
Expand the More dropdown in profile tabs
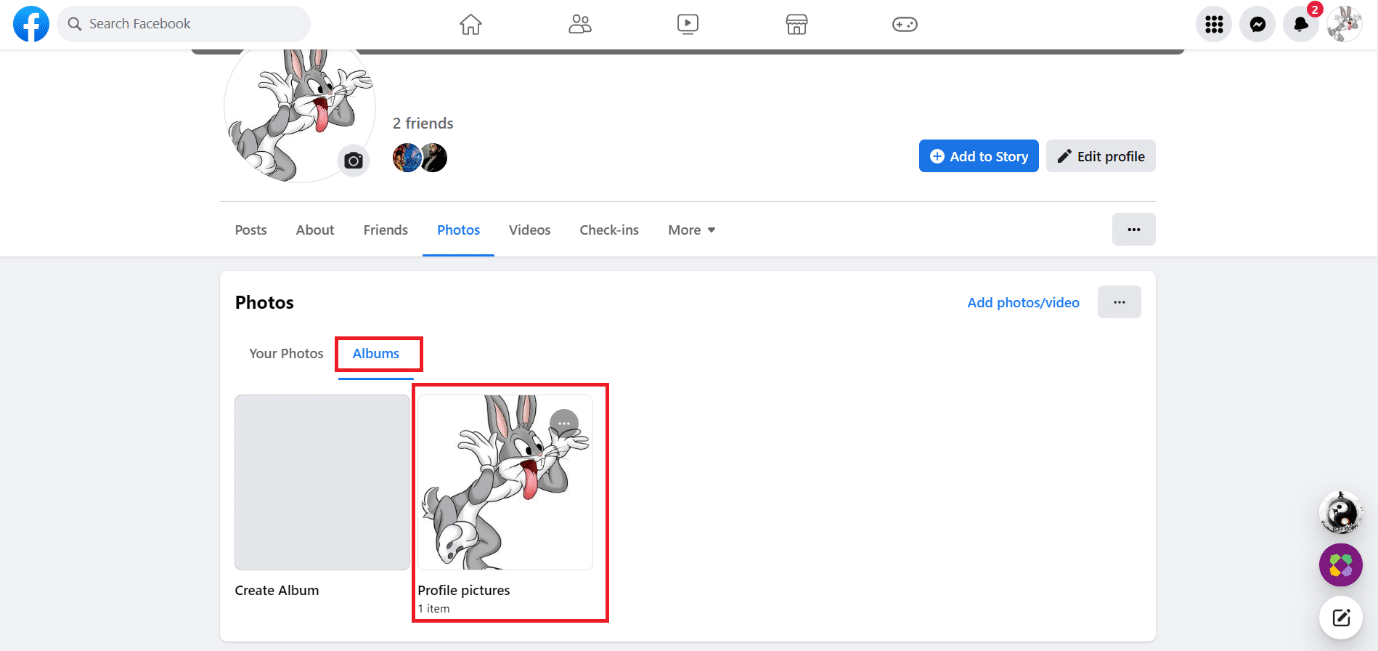point(692,230)
